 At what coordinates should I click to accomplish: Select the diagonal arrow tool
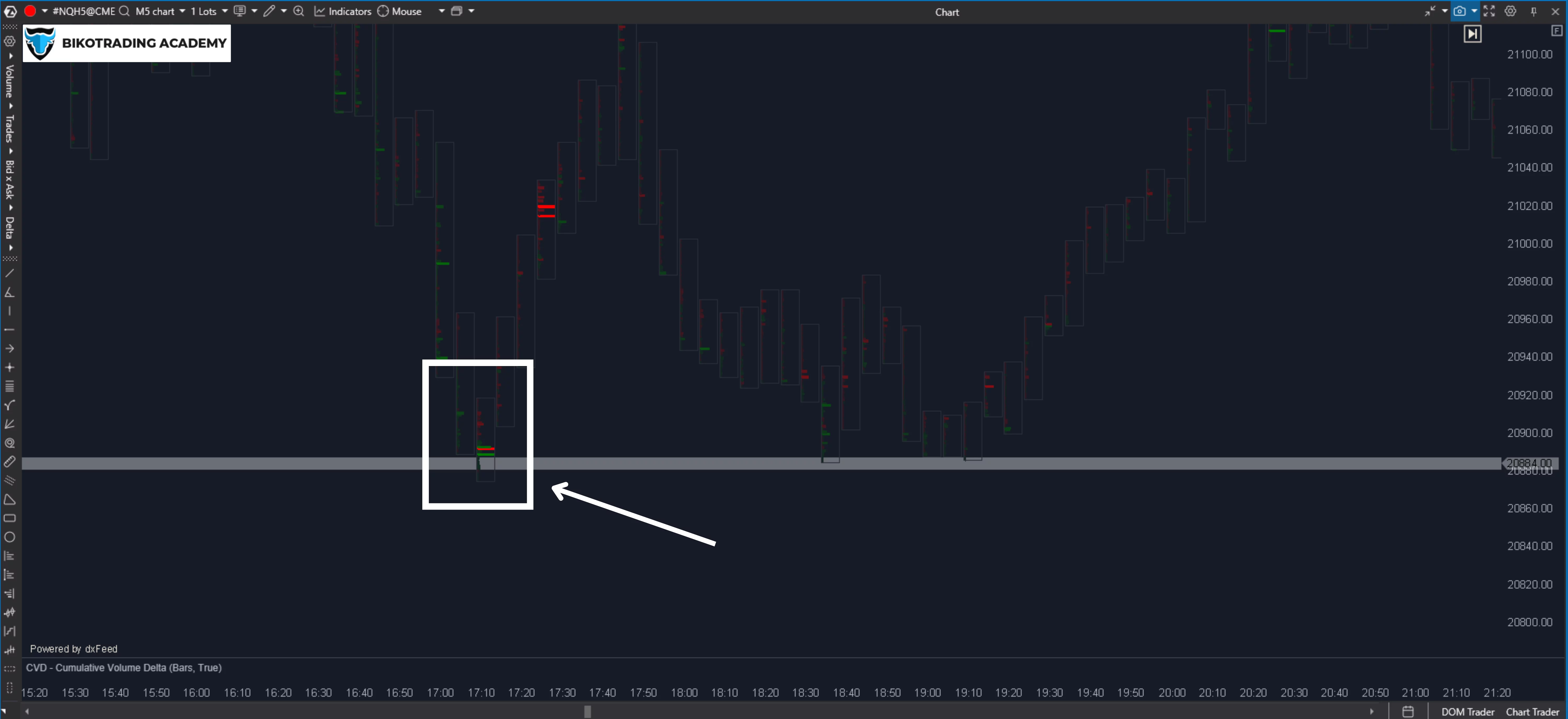(x=10, y=424)
